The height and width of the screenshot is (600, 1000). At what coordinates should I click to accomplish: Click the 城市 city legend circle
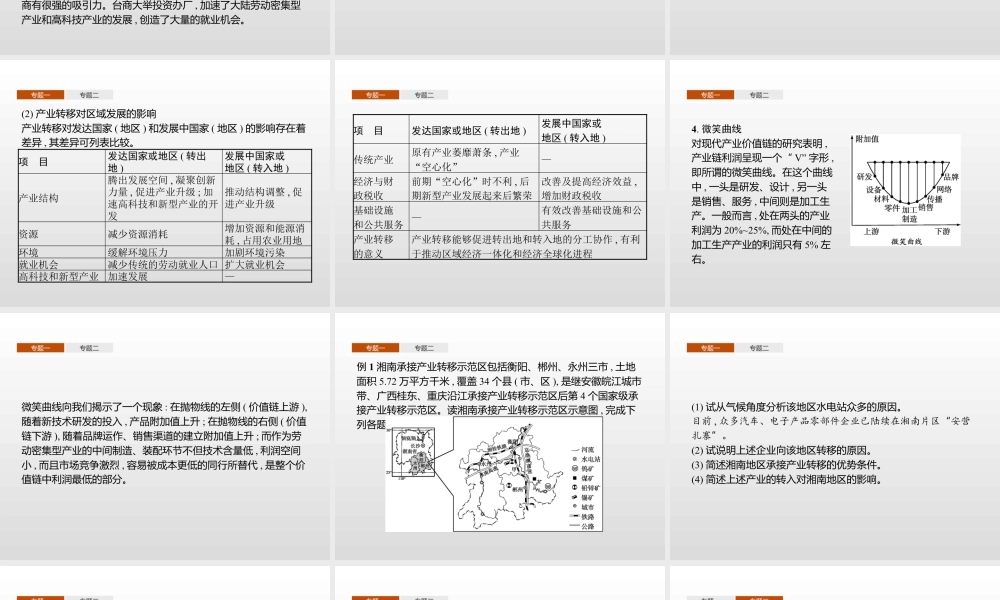(574, 505)
